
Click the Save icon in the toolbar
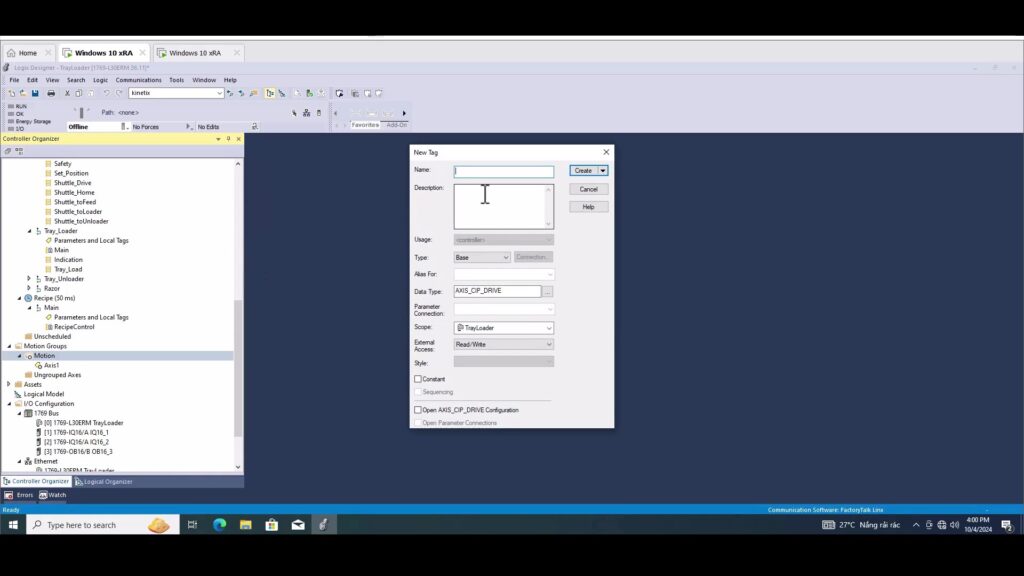pyautogui.click(x=35, y=93)
